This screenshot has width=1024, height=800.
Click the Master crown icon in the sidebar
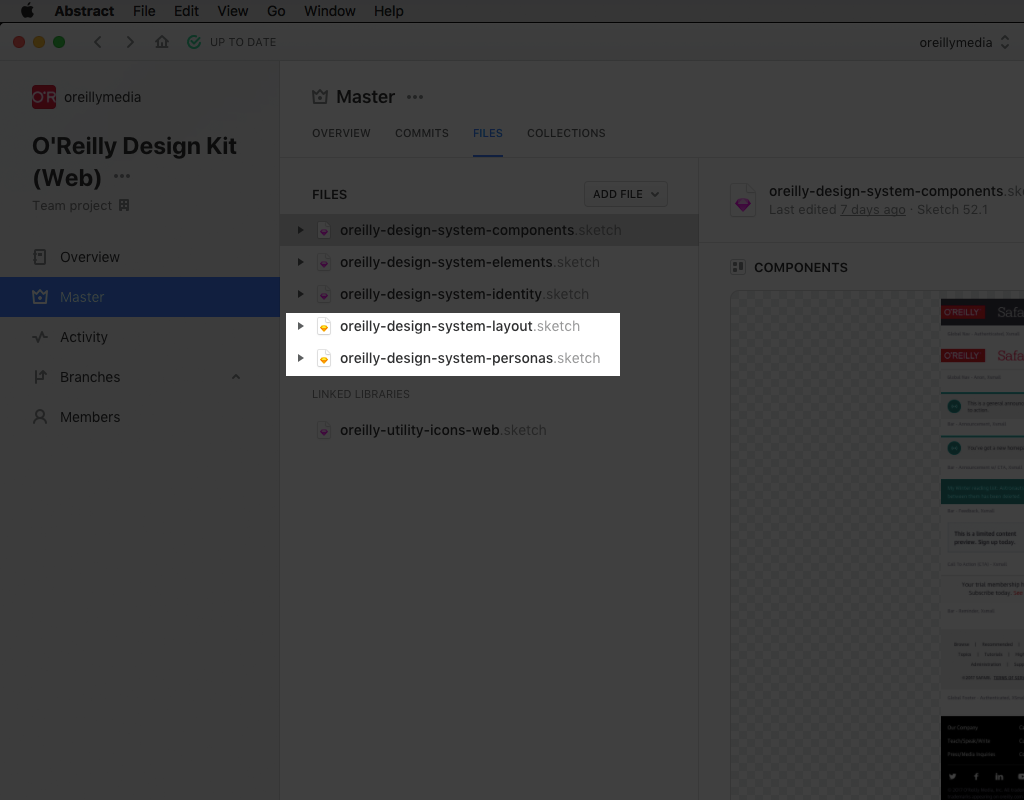coord(40,296)
